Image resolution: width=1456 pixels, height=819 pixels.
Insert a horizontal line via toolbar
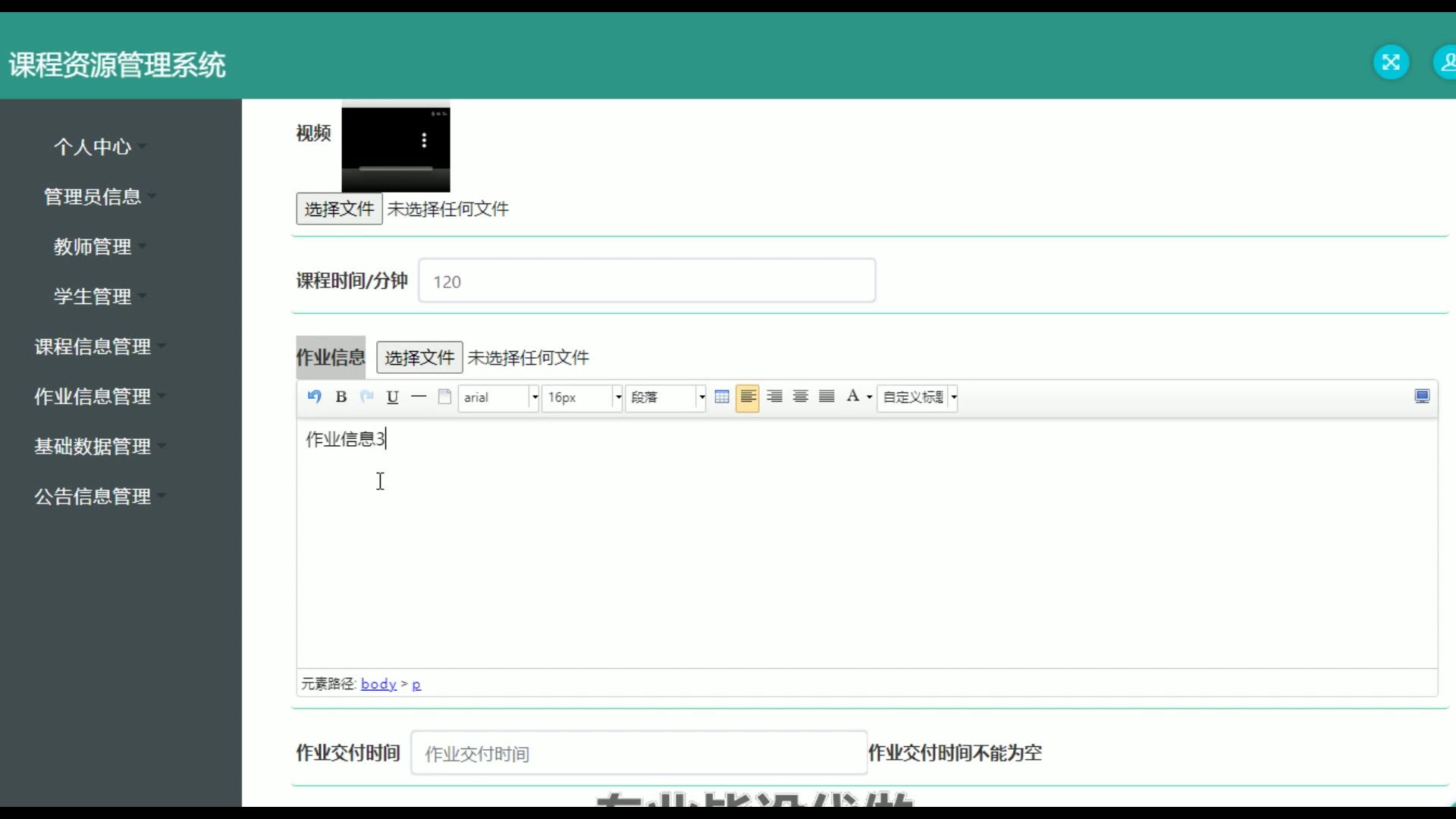(x=419, y=397)
